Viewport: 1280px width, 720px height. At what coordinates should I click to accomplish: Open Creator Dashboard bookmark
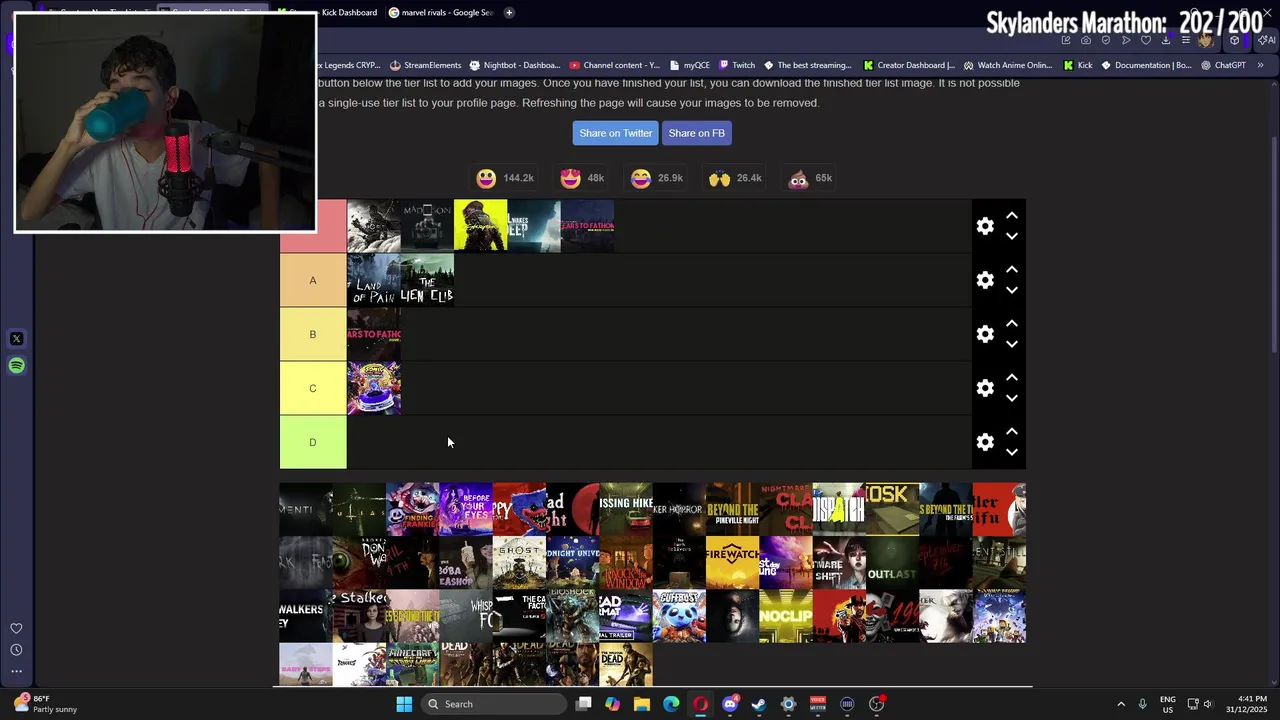coord(908,65)
